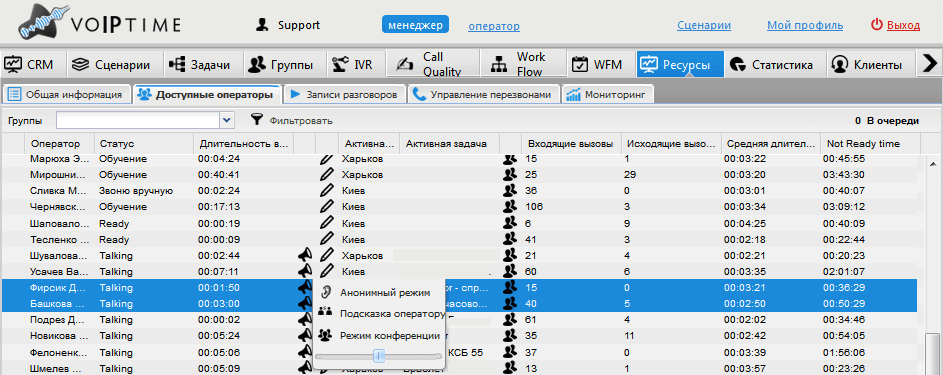Image resolution: width=943 pixels, height=375 pixels.
Task: Open the Группы dropdown arrow
Action: click(x=226, y=120)
